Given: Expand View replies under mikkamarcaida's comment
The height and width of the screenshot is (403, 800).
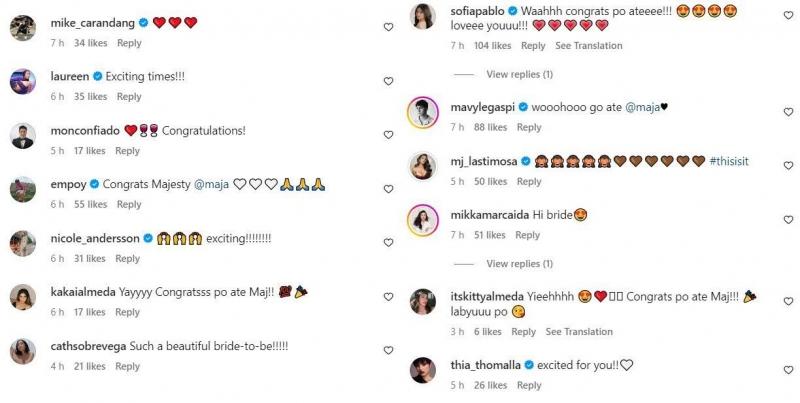Looking at the screenshot, I should pyautogui.click(x=519, y=264).
